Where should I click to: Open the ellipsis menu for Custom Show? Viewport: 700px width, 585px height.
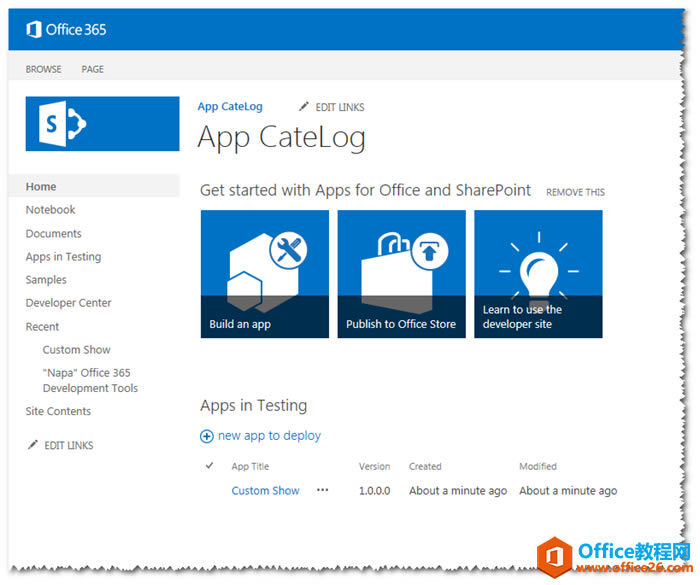coord(322,491)
